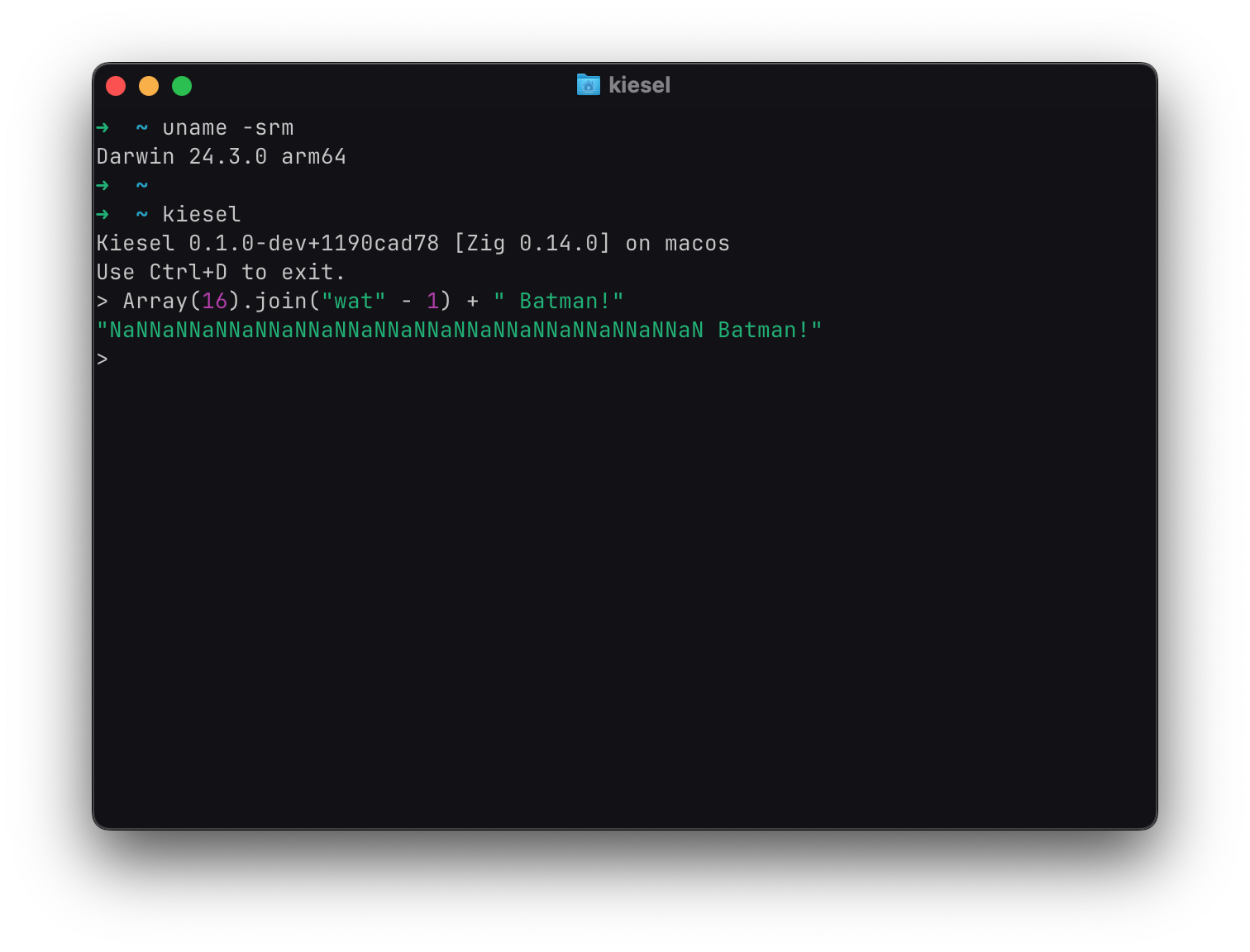Close the kiesel terminal window with red button

pyautogui.click(x=116, y=86)
